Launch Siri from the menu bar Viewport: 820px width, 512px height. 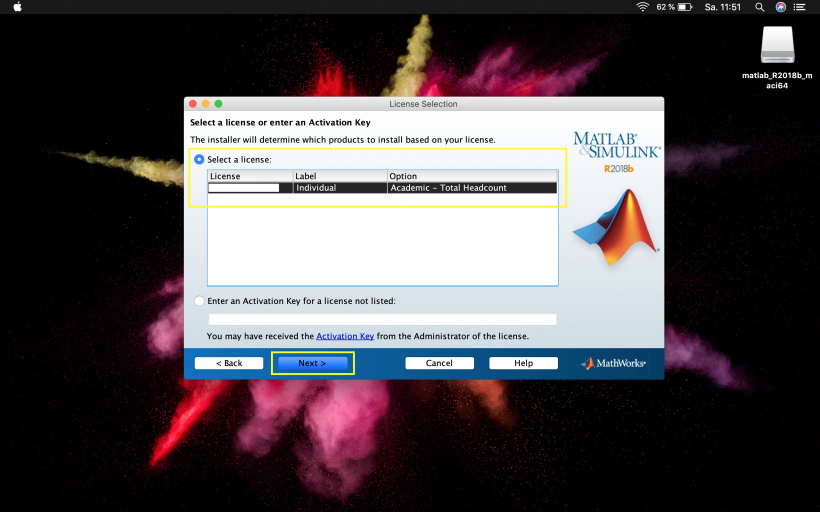[x=780, y=7]
